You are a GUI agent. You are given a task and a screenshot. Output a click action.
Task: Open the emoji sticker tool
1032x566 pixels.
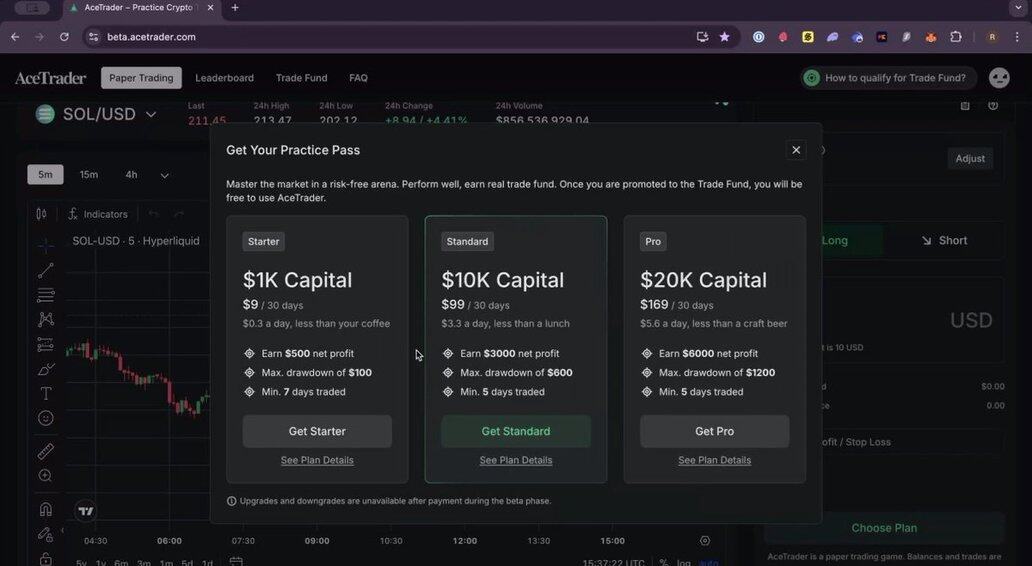point(45,418)
